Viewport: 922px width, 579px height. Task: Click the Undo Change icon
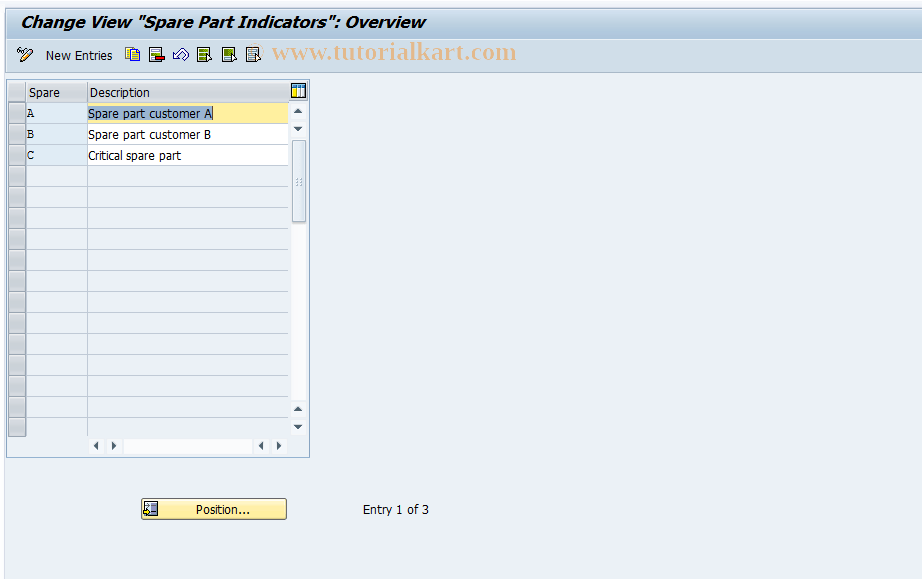coord(181,55)
